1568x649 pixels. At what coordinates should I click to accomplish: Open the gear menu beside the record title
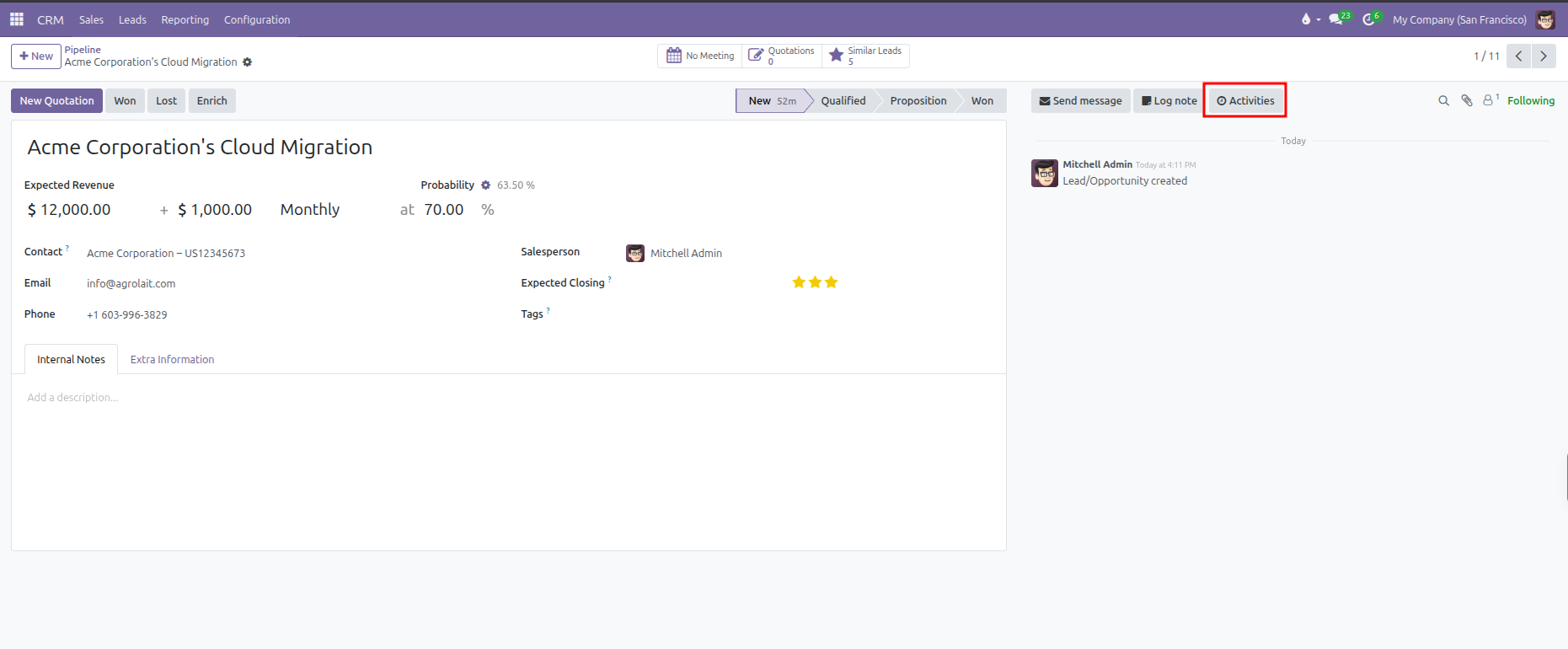point(248,62)
